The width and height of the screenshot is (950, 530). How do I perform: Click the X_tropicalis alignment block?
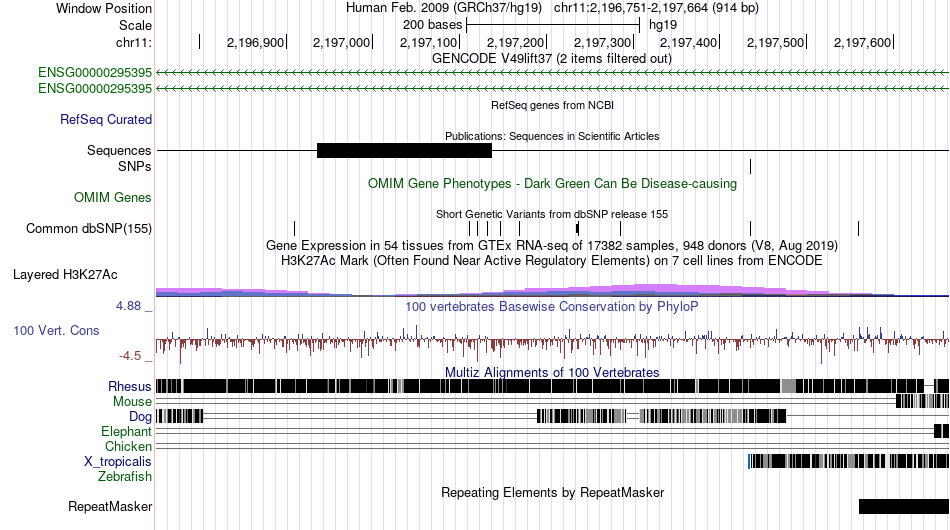849,461
